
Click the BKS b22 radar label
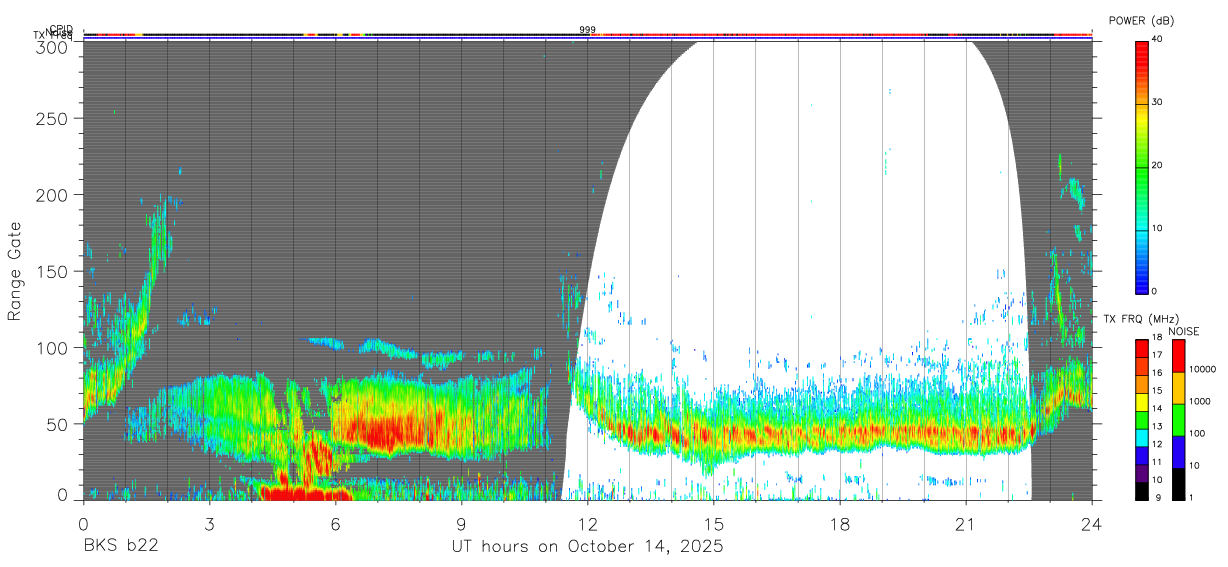(120, 547)
